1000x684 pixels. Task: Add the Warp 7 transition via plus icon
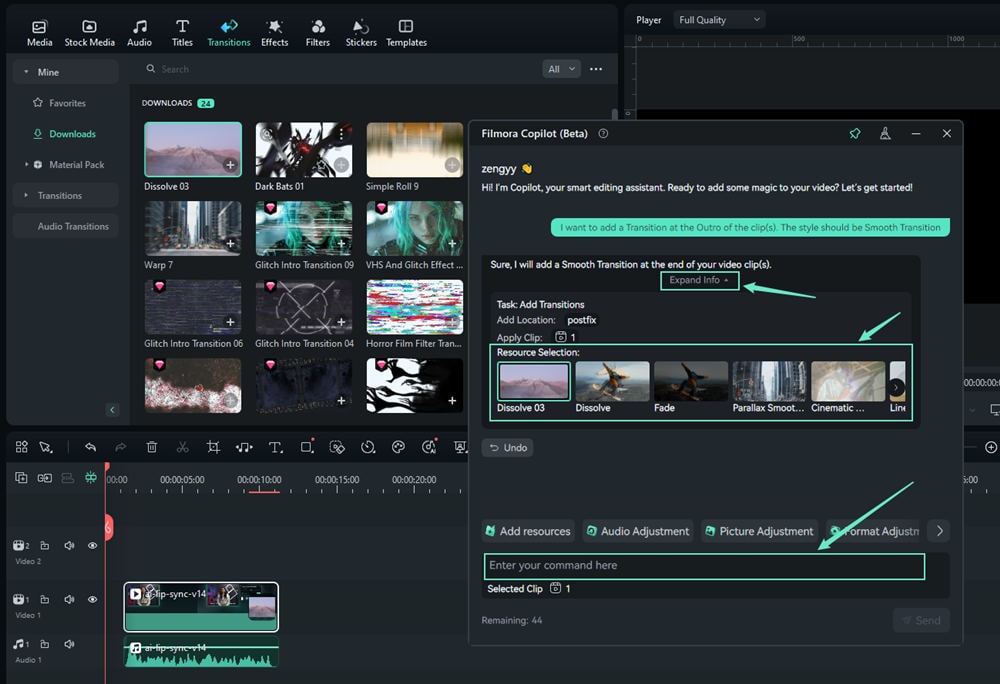click(230, 244)
